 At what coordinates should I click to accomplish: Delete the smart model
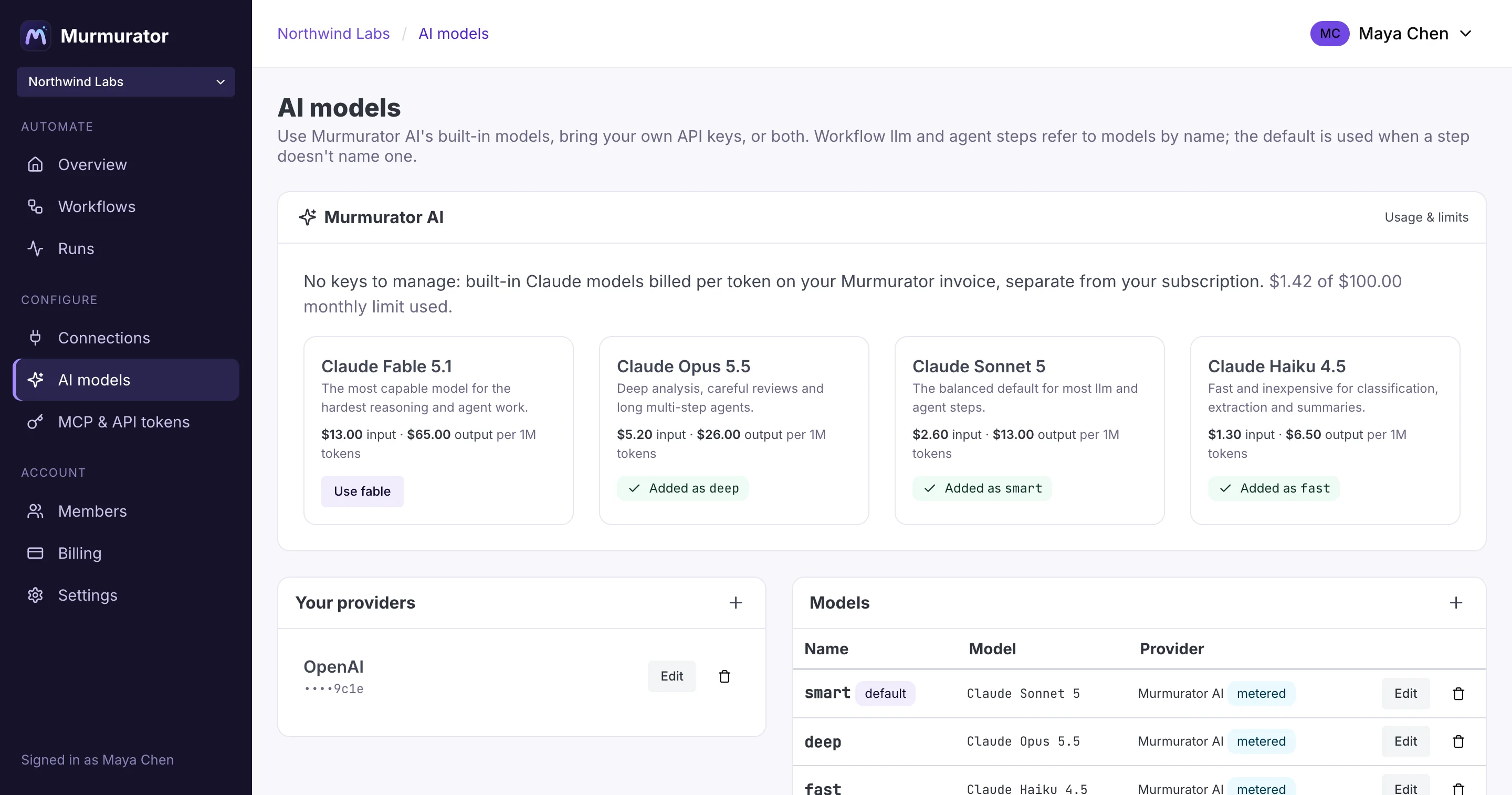click(x=1458, y=694)
